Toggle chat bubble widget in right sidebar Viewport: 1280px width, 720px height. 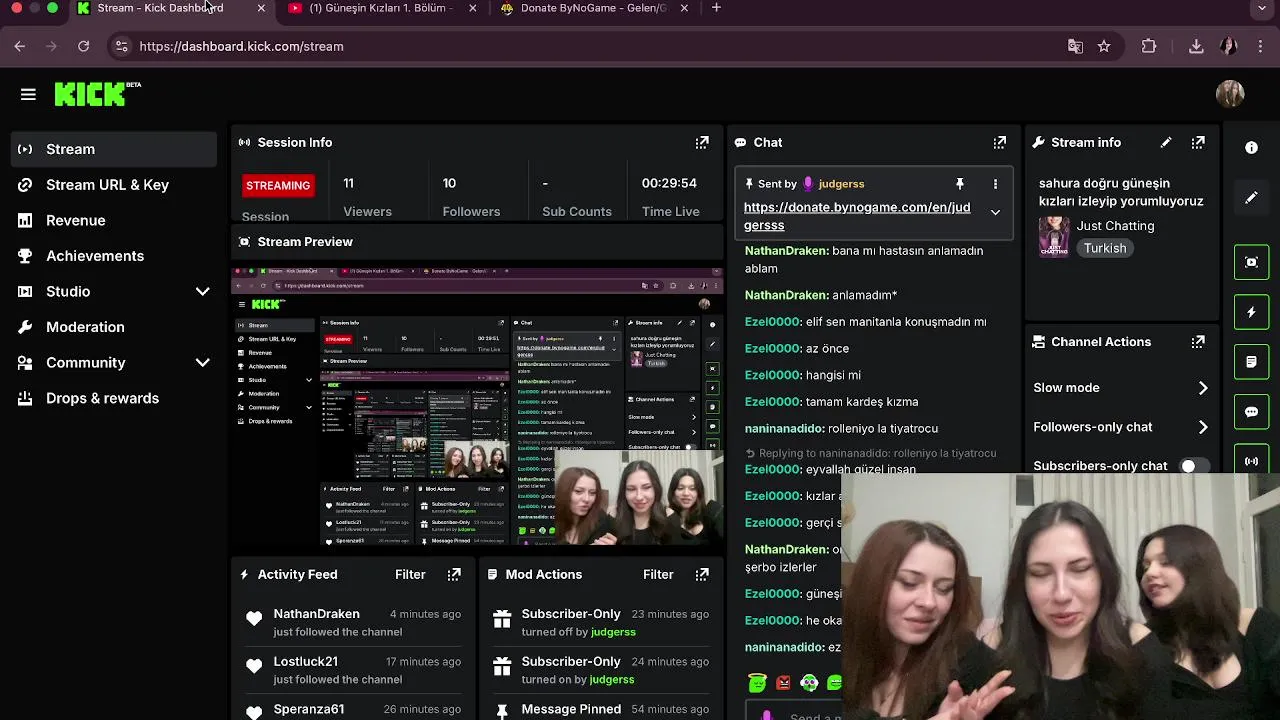point(1251,412)
